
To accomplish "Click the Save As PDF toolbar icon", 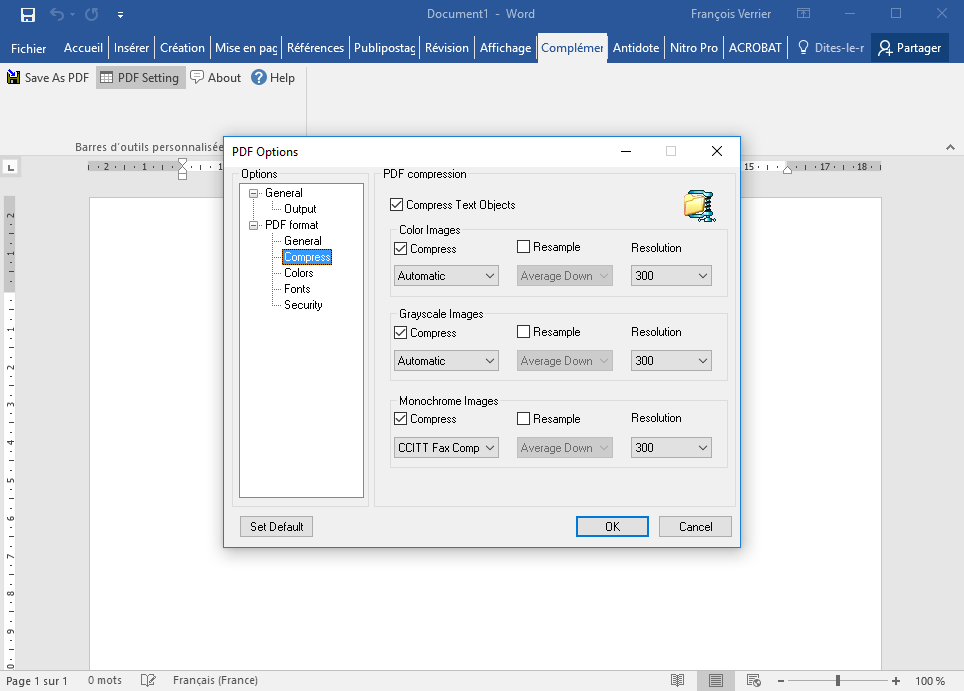I will coord(14,78).
